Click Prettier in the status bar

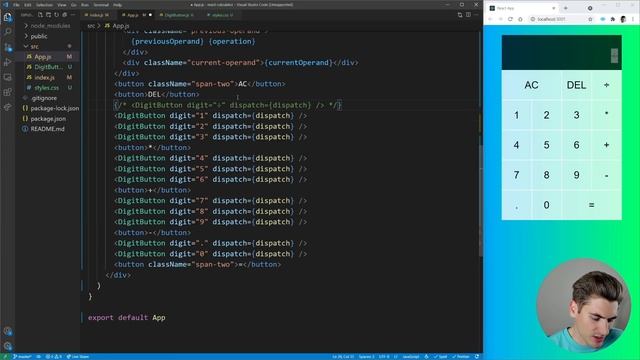point(461,357)
